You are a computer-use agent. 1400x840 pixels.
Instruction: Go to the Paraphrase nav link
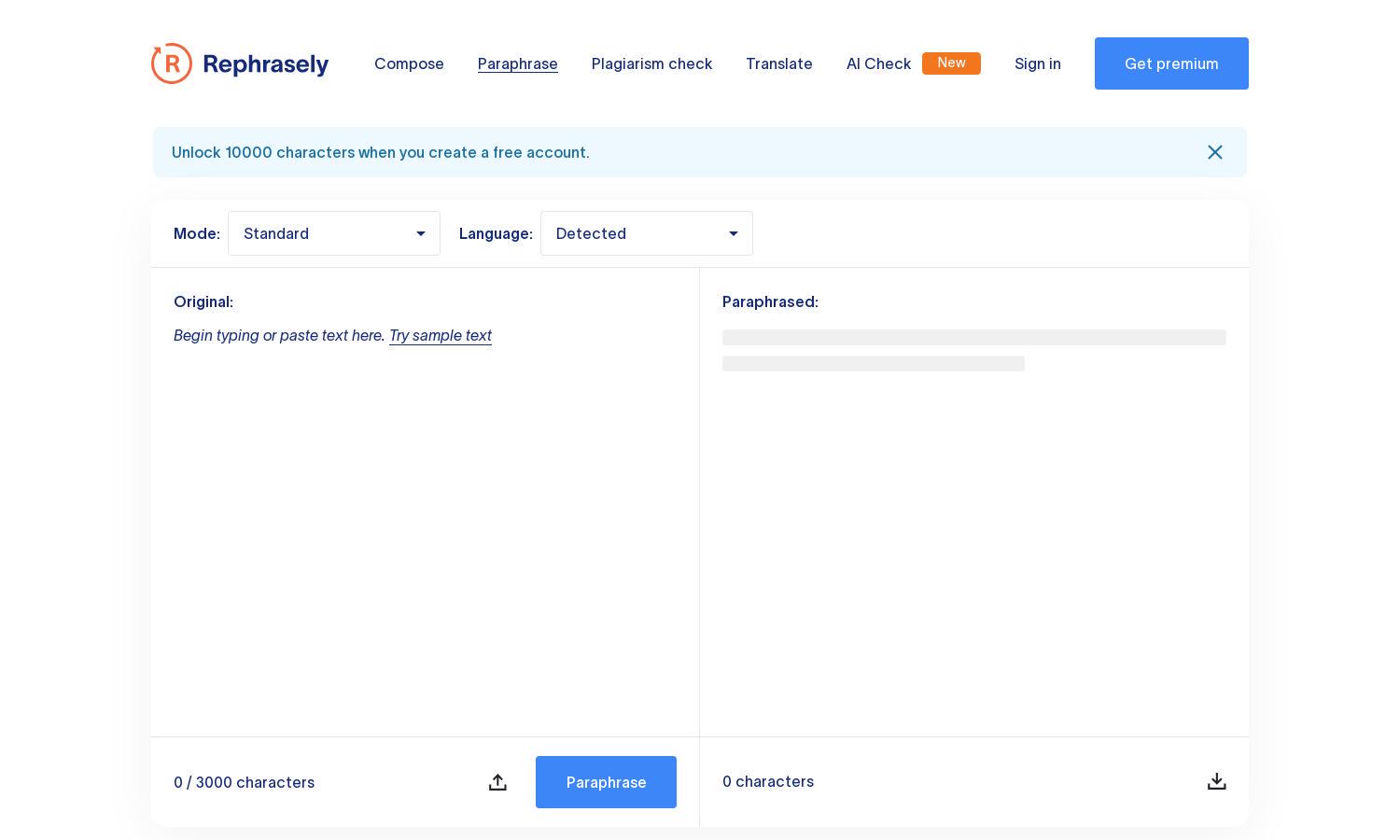(x=518, y=63)
